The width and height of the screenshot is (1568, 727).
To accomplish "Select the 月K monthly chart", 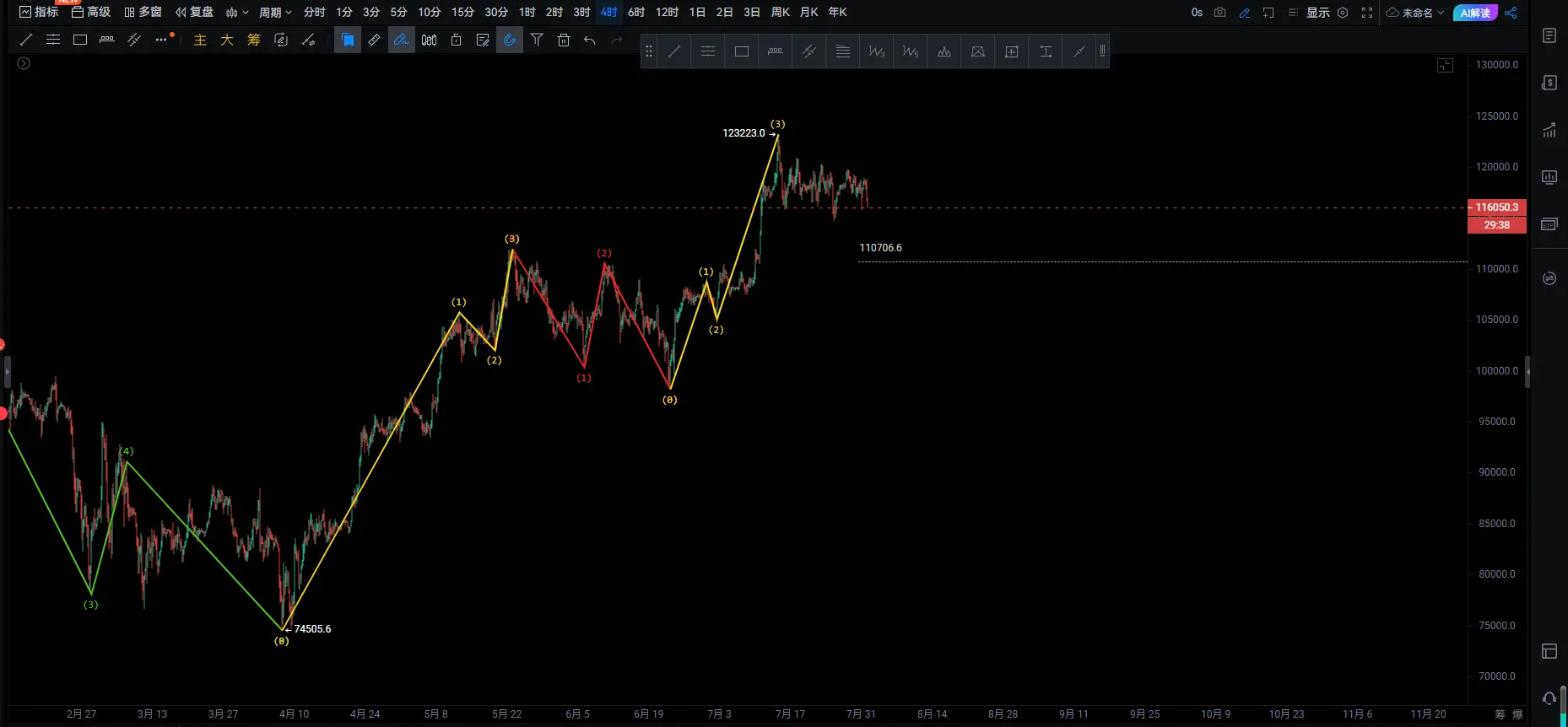I will [808, 12].
